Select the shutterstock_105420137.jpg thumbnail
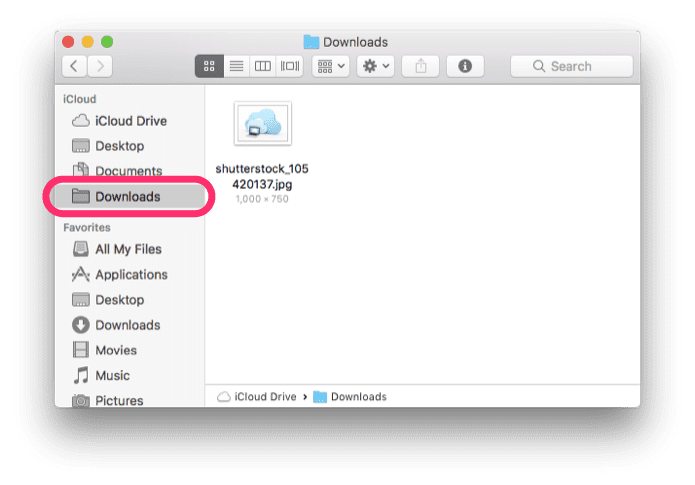Viewport: 695px width, 485px height. (262, 124)
